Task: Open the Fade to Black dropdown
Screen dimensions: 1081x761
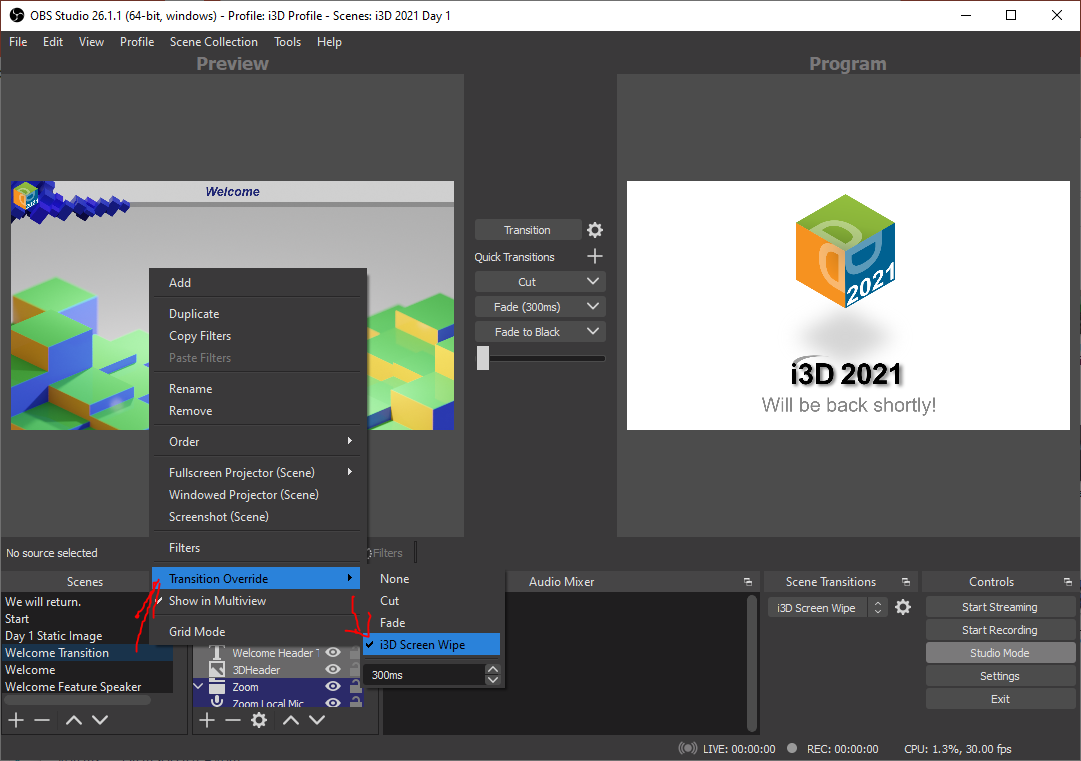Action: click(x=592, y=331)
